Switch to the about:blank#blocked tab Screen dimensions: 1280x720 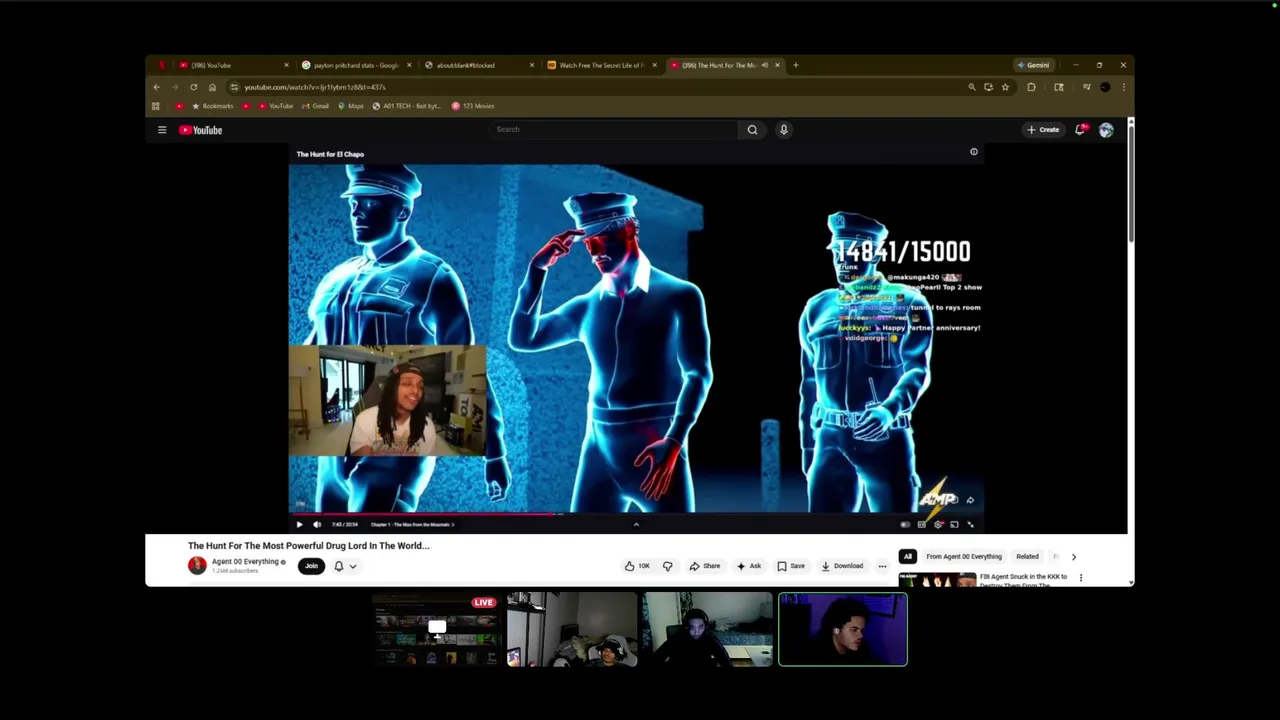pyautogui.click(x=478, y=65)
